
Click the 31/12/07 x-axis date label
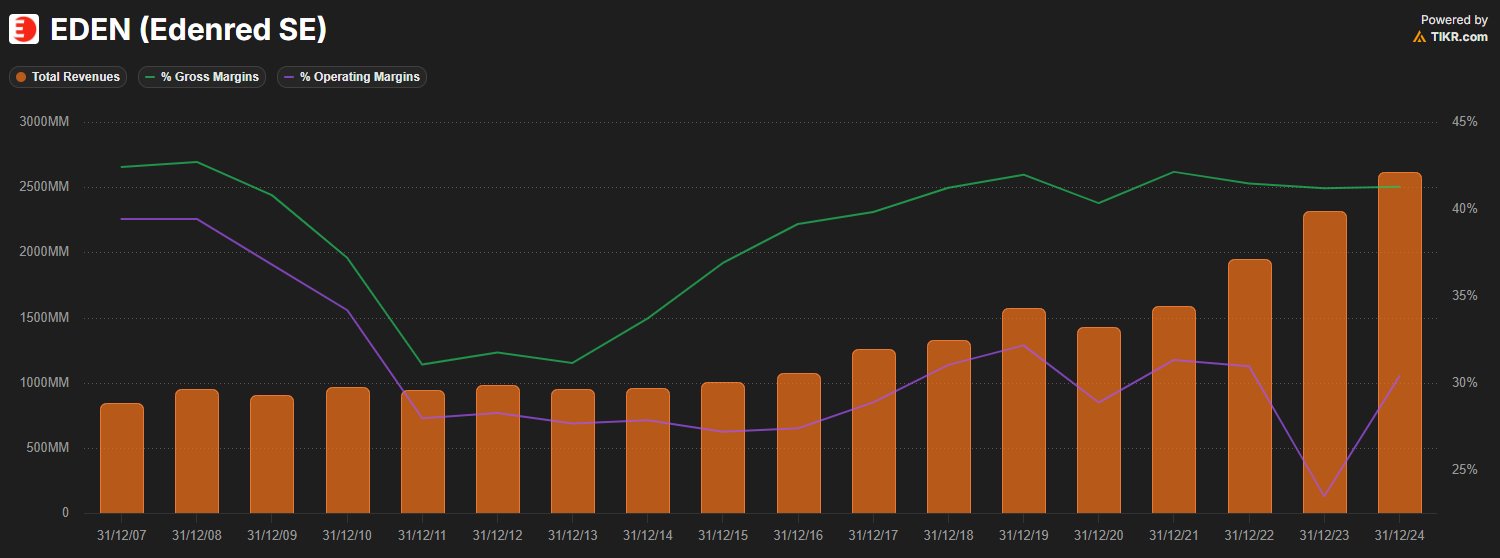click(122, 536)
